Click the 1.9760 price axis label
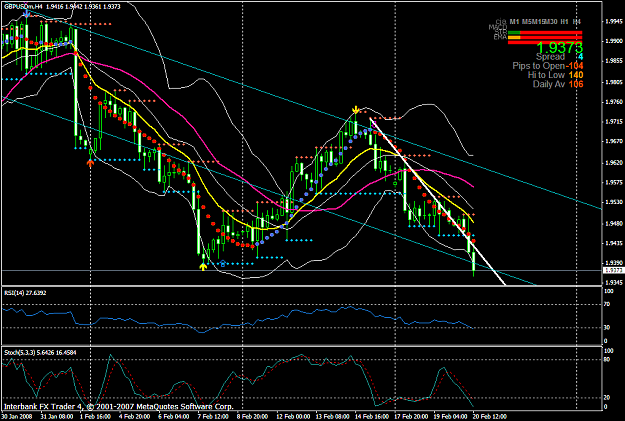This screenshot has width=625, height=421. 614,102
